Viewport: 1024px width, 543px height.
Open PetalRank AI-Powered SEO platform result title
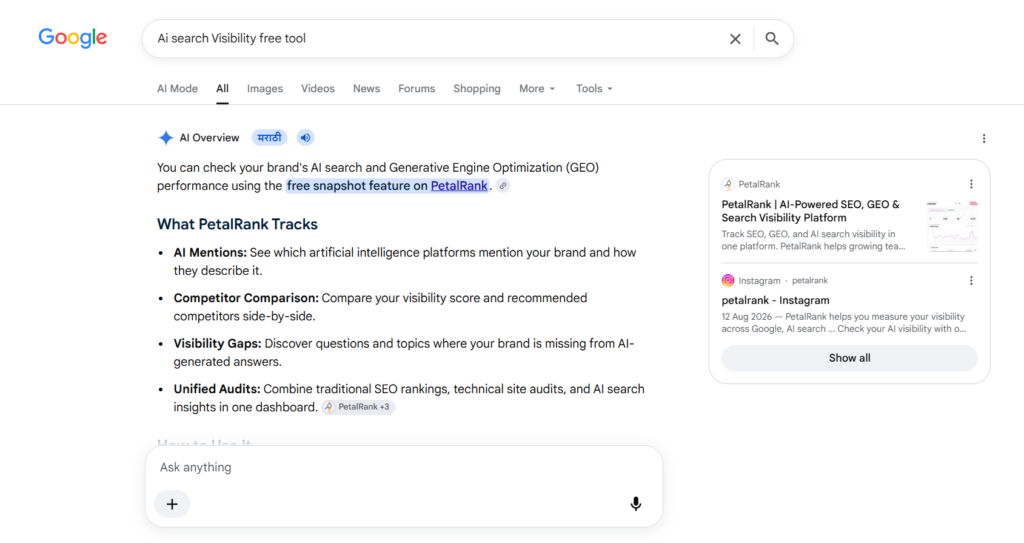tap(810, 211)
